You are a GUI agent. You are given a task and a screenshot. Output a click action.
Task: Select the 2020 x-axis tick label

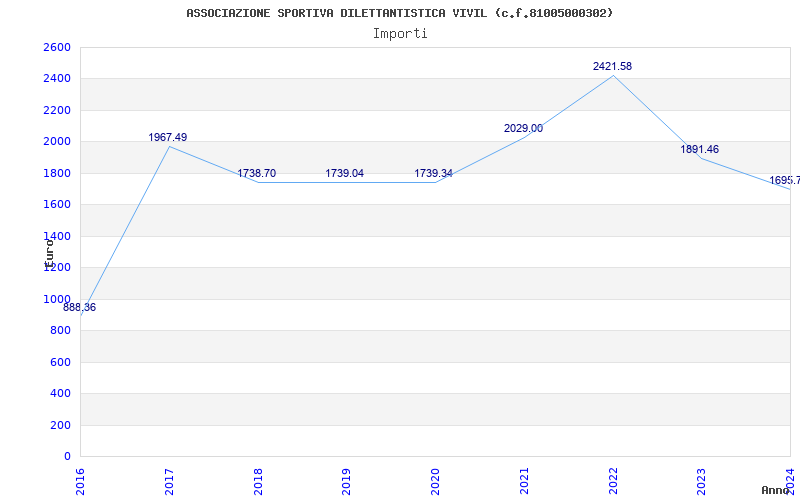[435, 480]
